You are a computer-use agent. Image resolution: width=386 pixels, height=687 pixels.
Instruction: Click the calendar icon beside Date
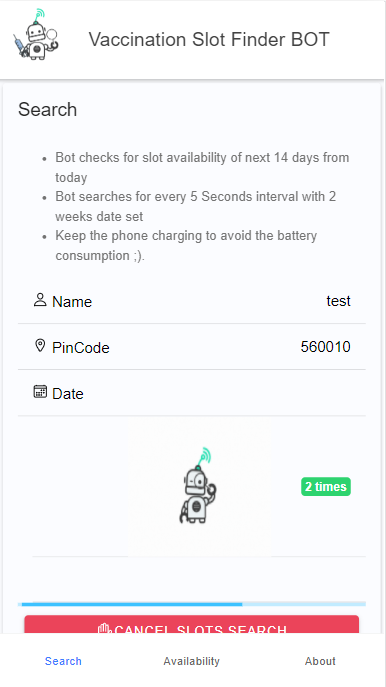40,391
